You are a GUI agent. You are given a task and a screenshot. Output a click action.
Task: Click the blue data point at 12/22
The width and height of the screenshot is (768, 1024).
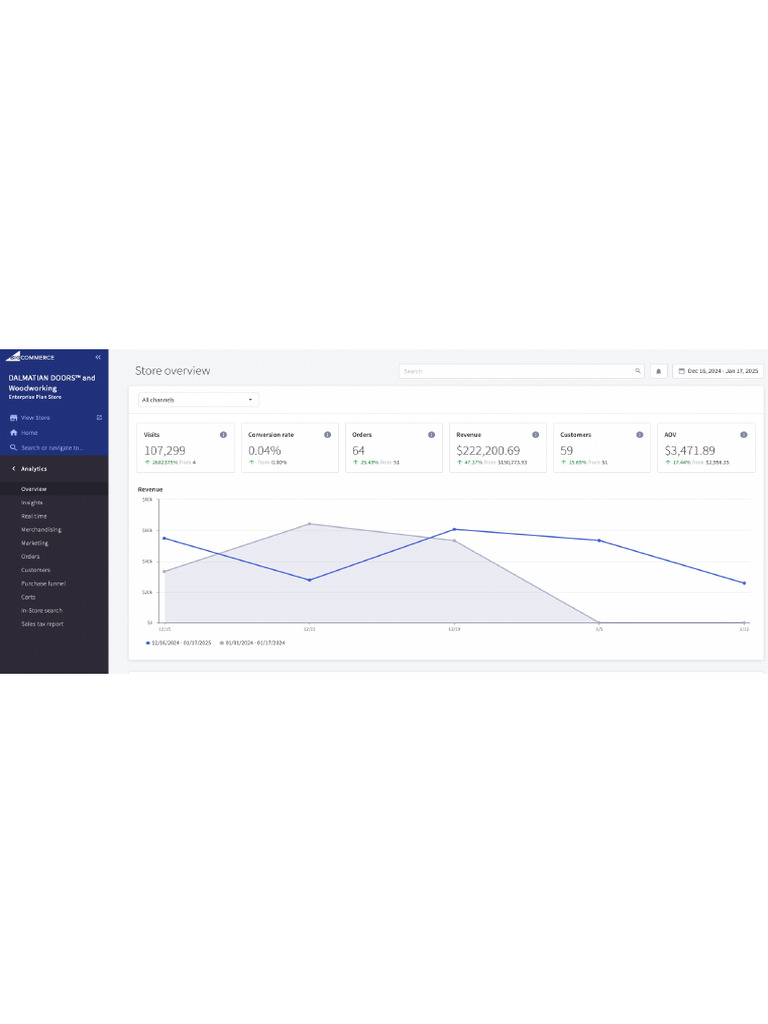pyautogui.click(x=310, y=581)
